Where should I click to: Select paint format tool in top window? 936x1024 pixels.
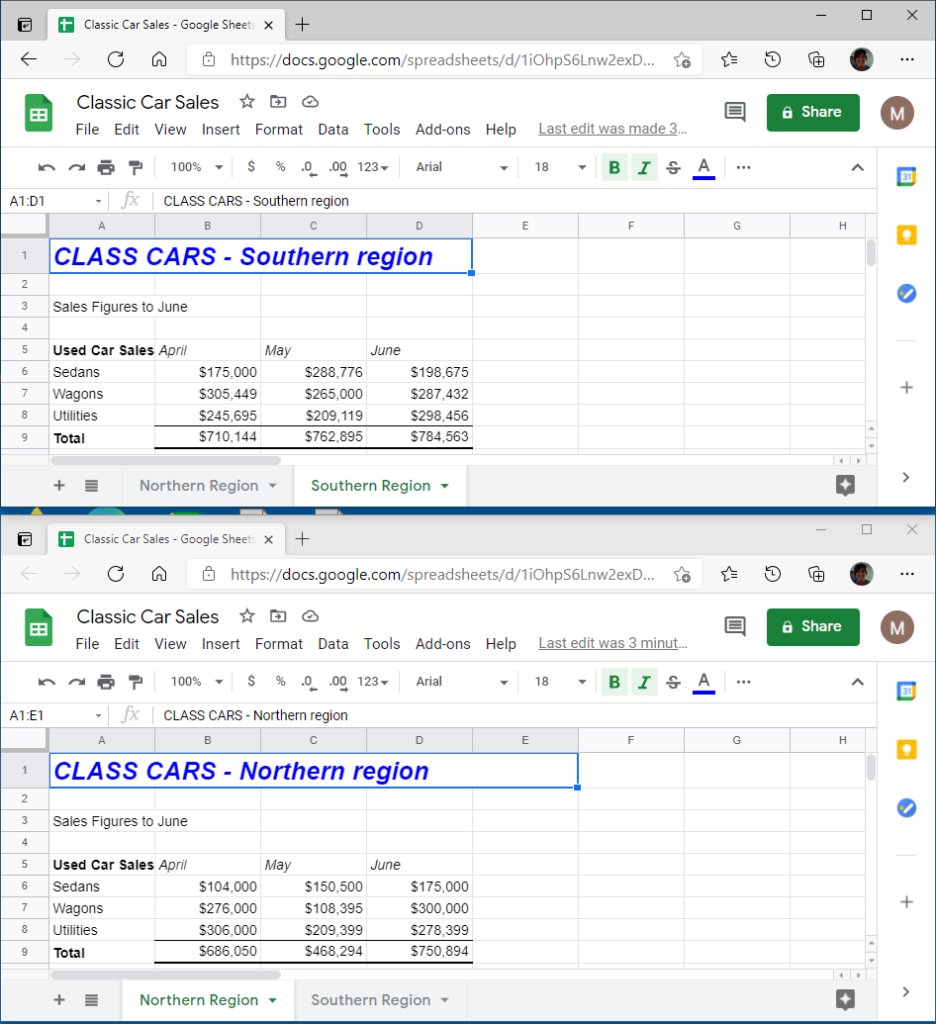point(135,167)
